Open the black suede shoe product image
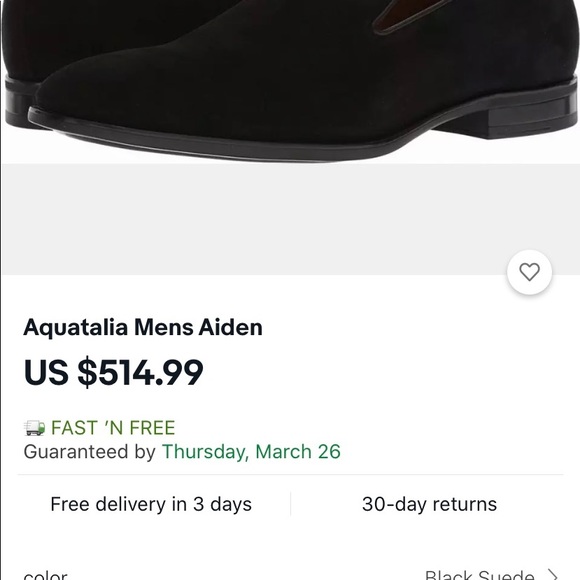Screen dimensions: 580x580 (x=290, y=81)
